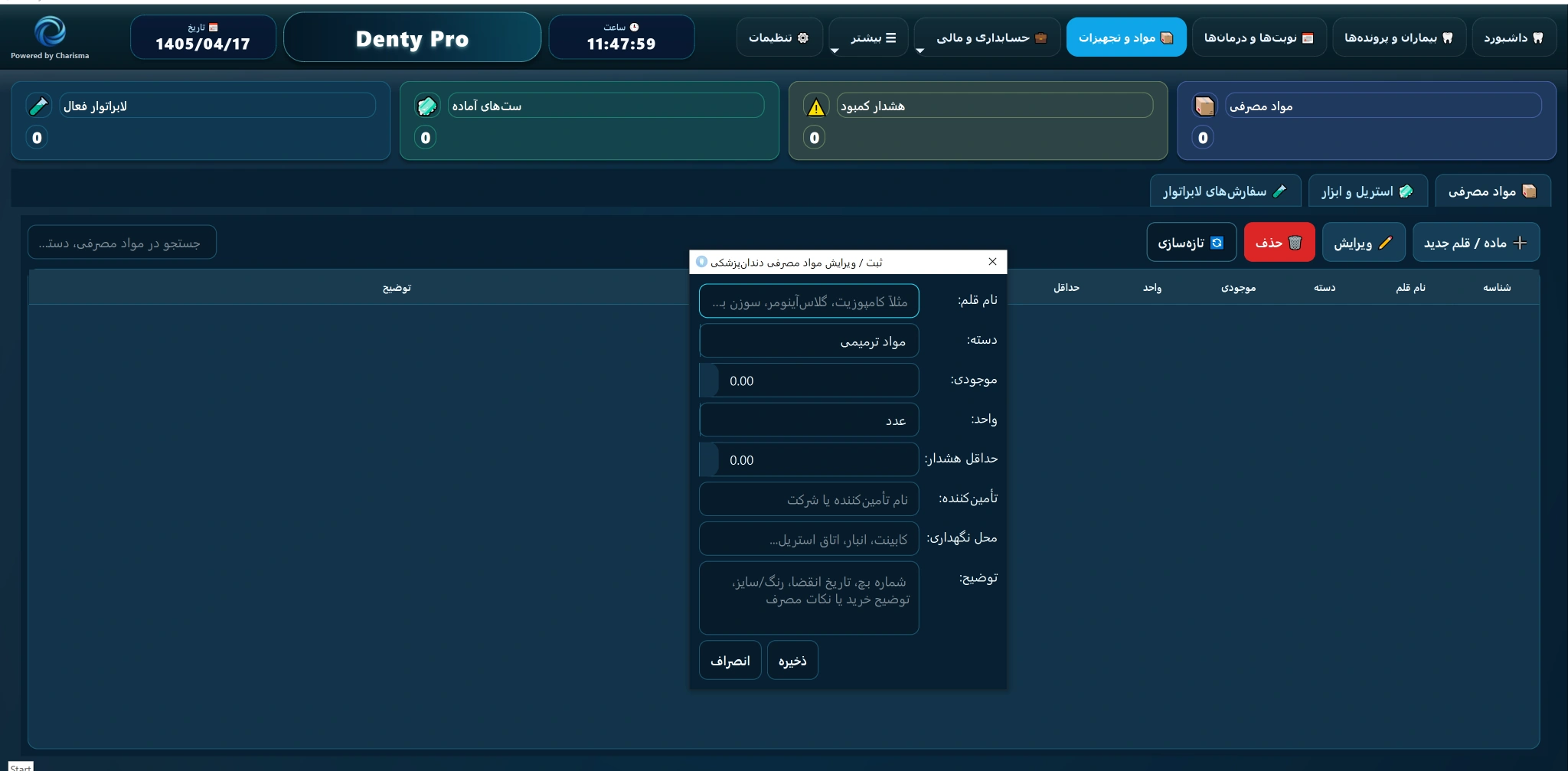Switch to the مواد مصرفی tab

pyautogui.click(x=1493, y=191)
